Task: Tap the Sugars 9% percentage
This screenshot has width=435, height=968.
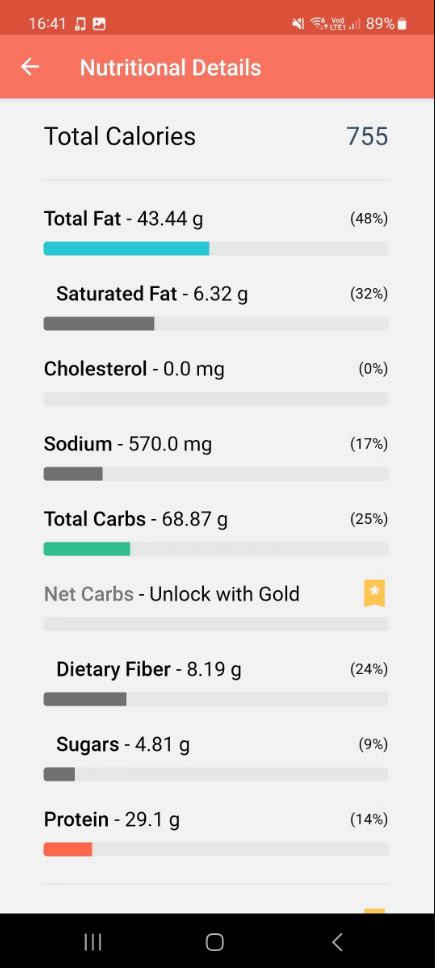Action: pyautogui.click(x=373, y=745)
